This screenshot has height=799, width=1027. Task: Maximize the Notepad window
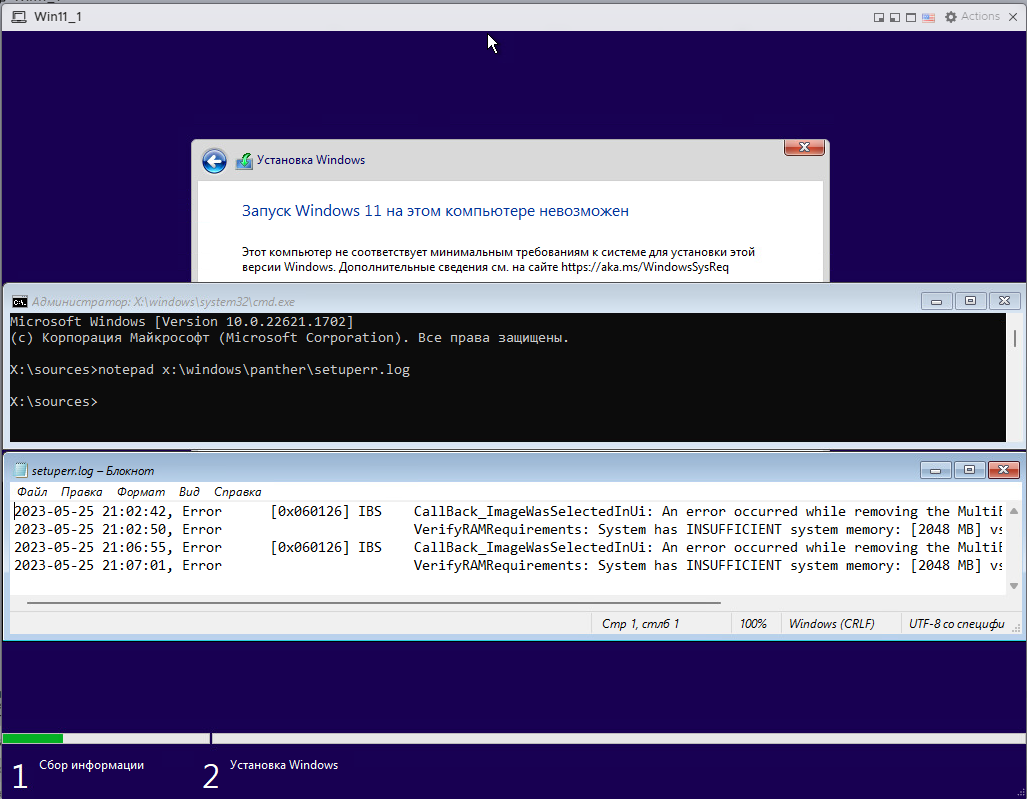point(969,469)
